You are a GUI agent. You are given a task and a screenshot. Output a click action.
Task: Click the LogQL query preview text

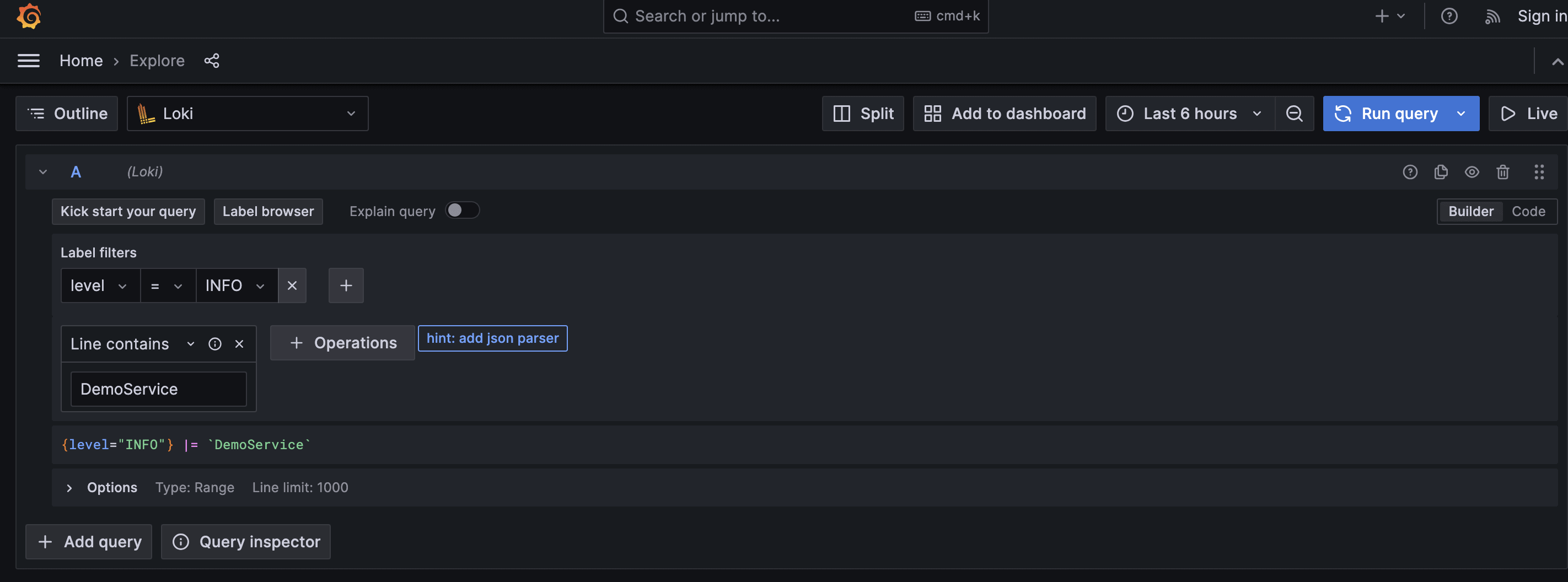(x=186, y=445)
